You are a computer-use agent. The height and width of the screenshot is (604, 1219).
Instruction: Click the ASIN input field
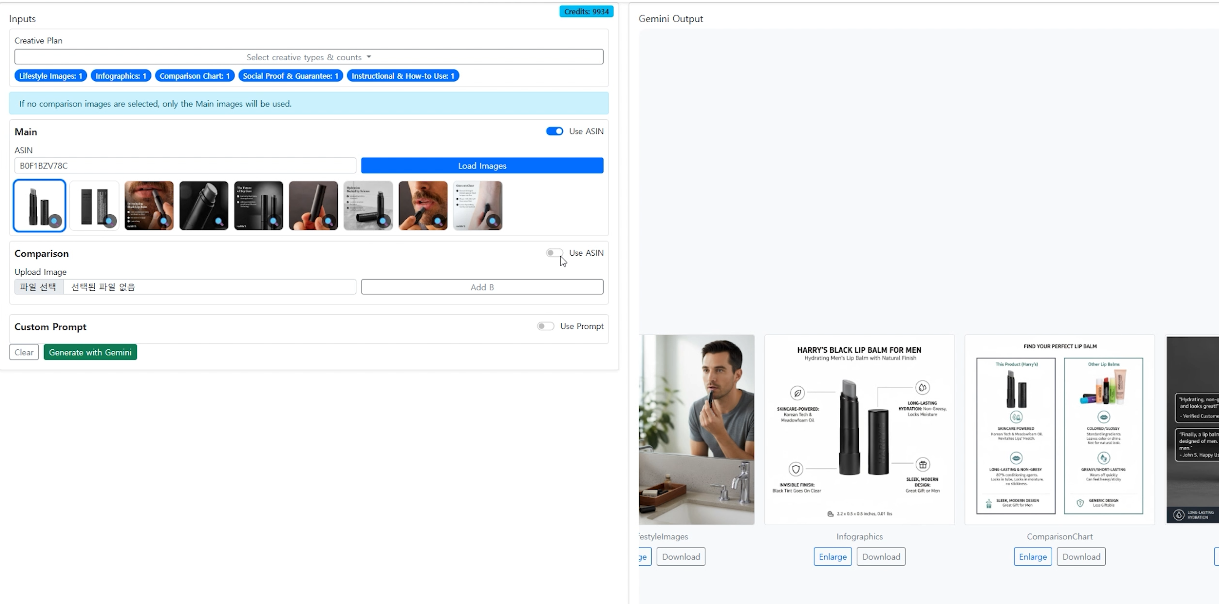185,165
